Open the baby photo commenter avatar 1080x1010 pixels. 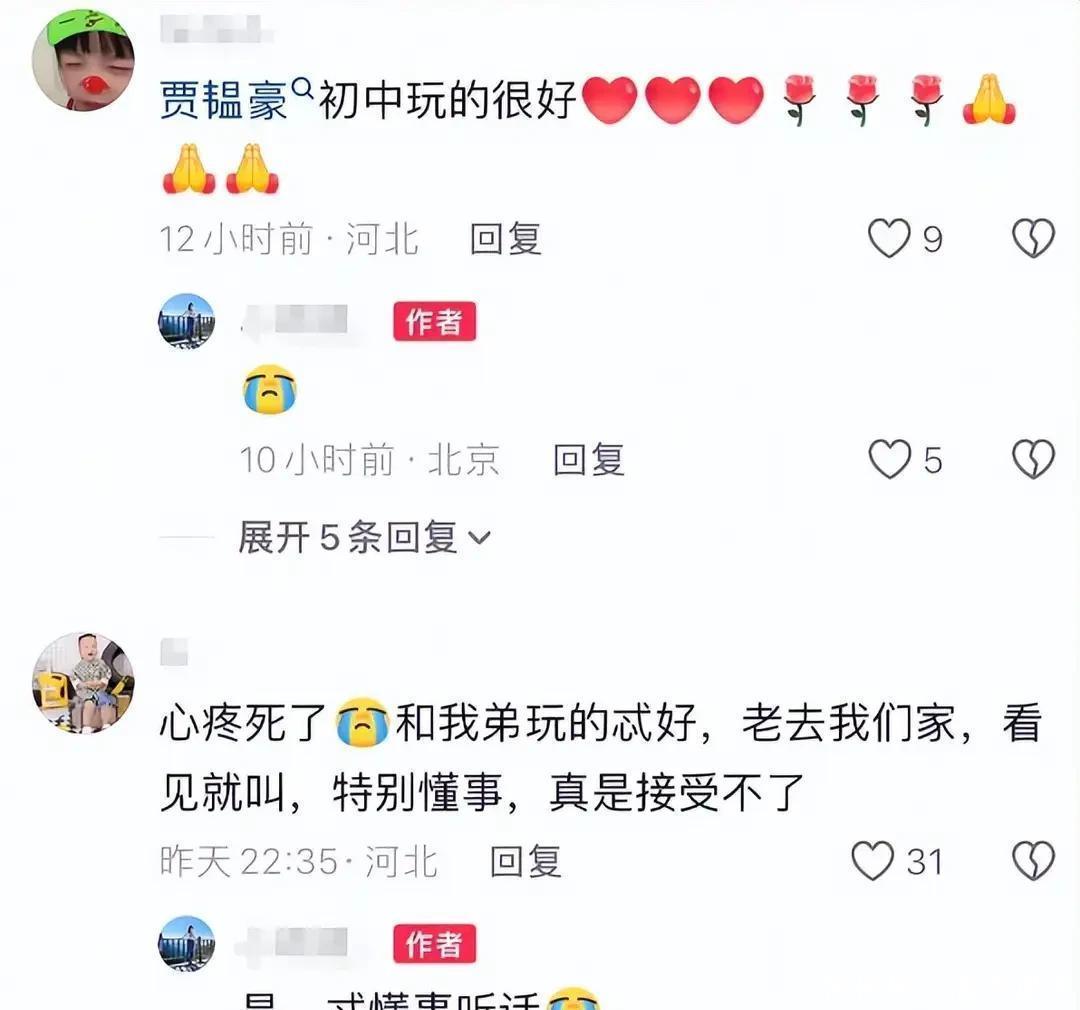tap(83, 683)
